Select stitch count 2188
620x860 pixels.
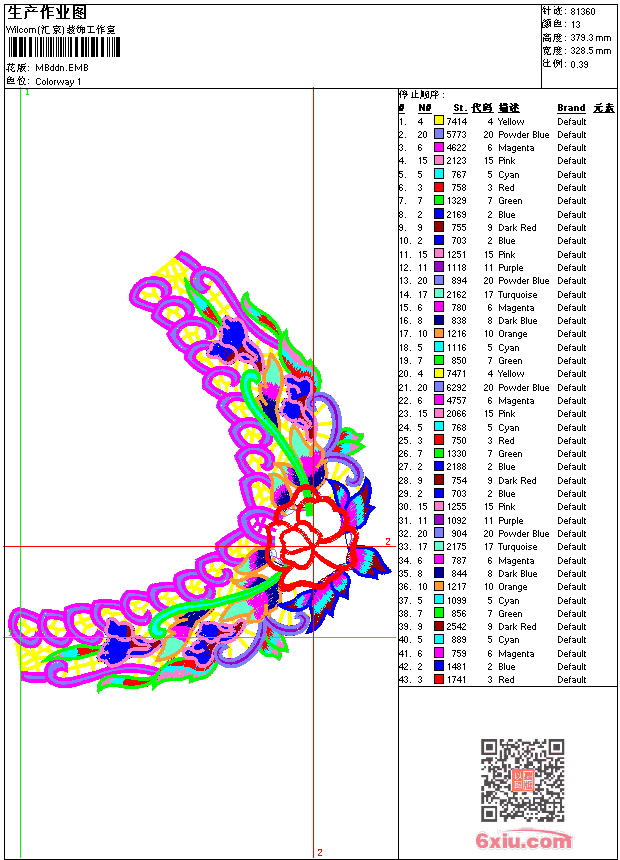(x=456, y=467)
